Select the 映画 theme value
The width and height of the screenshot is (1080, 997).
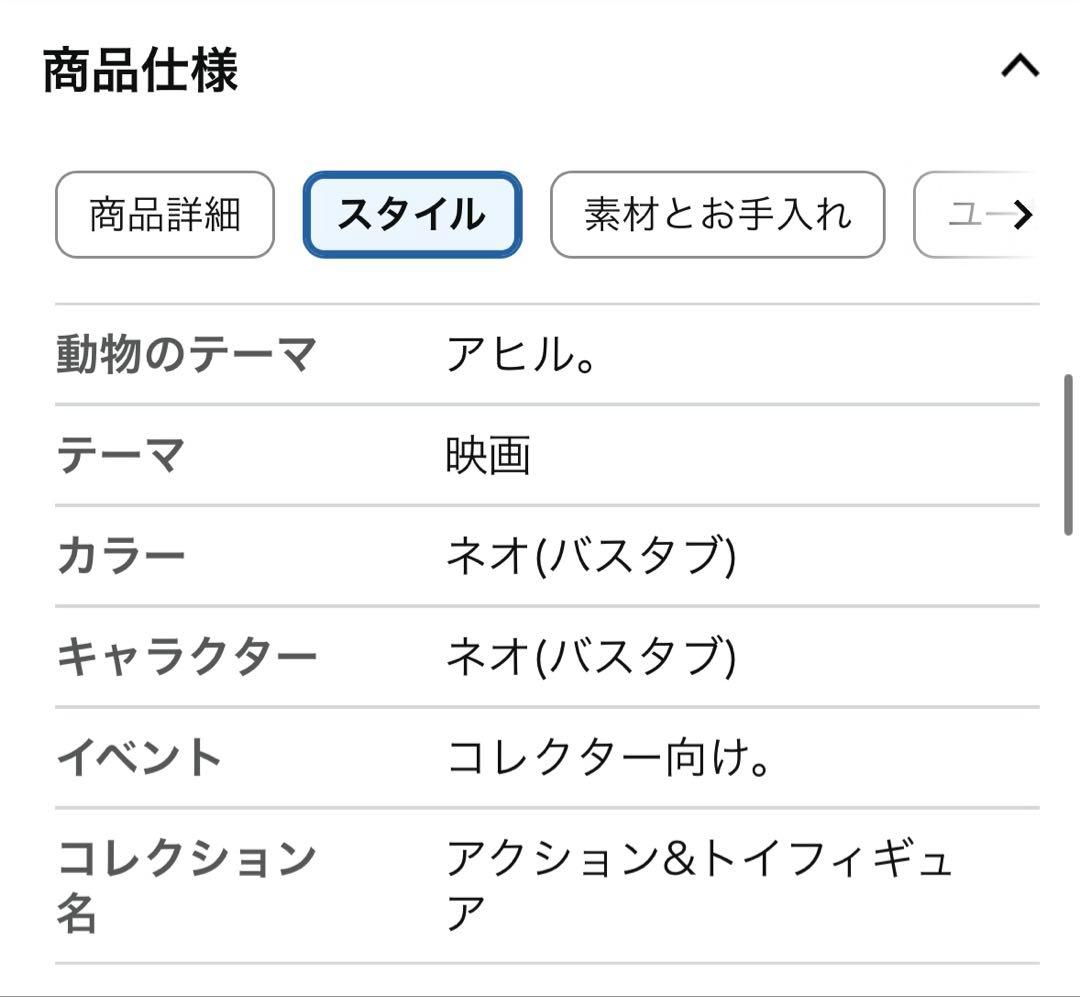(x=488, y=455)
